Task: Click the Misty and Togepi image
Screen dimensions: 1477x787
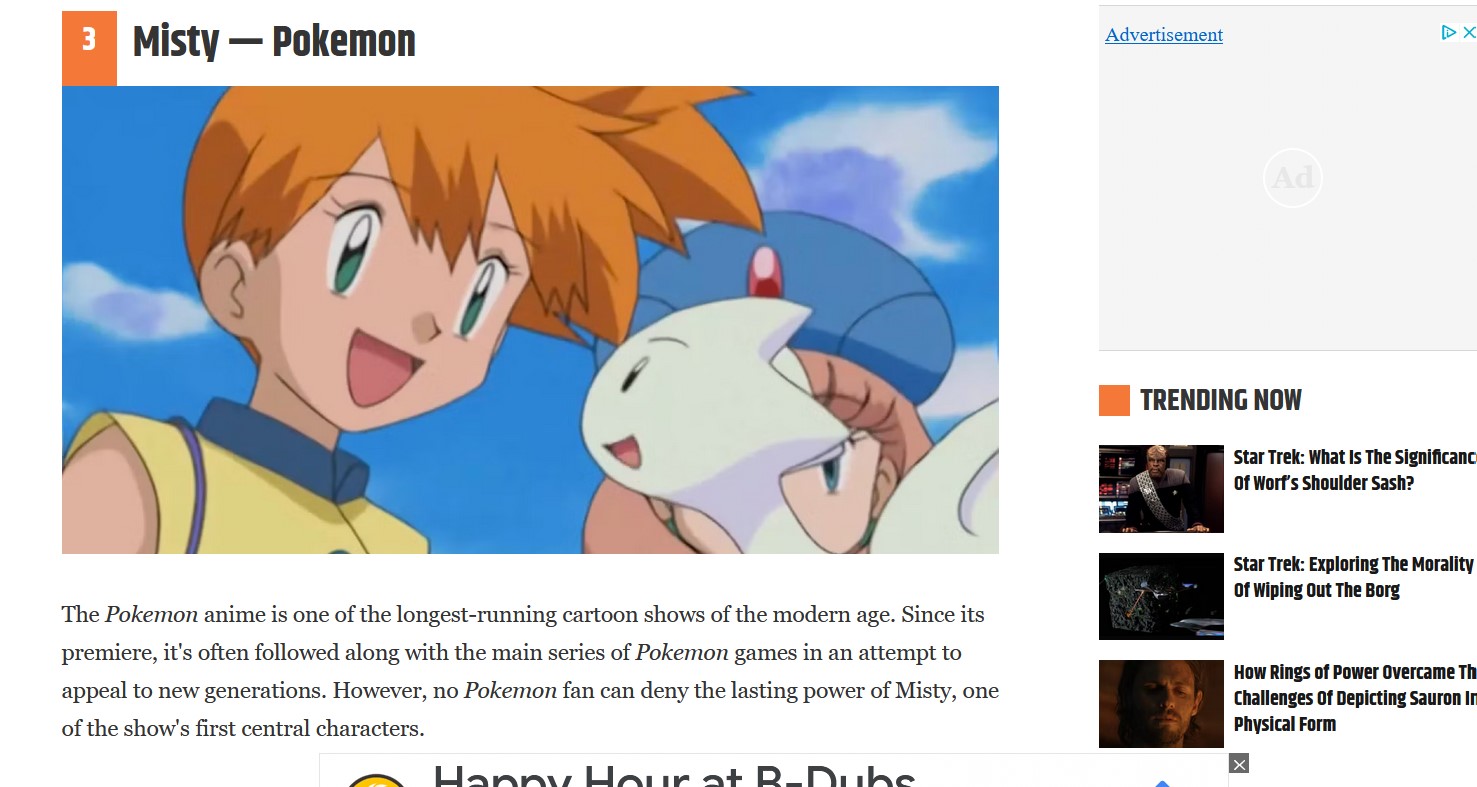Action: pyautogui.click(x=530, y=320)
